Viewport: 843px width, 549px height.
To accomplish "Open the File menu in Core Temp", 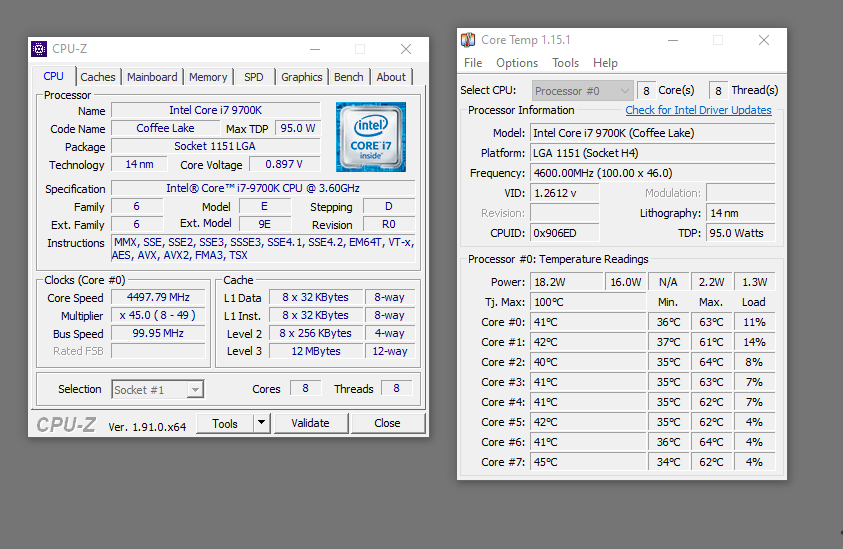I will tap(473, 63).
